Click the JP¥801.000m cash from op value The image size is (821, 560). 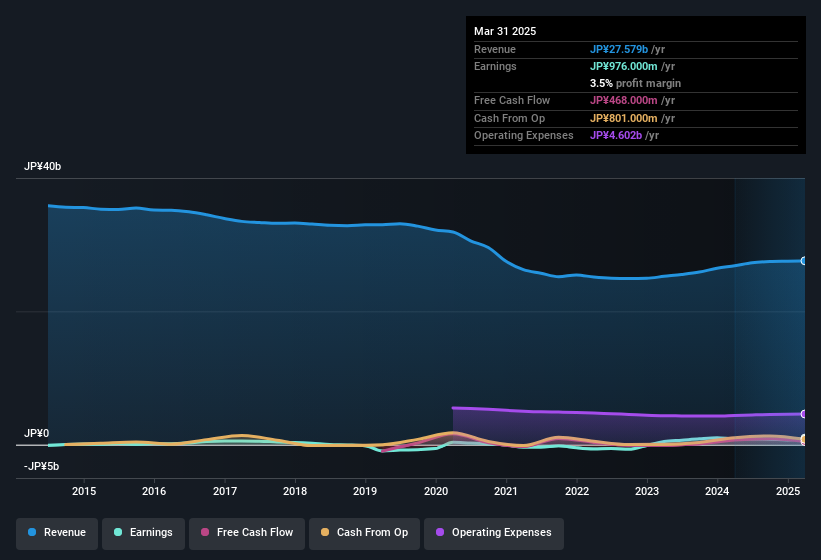coord(624,118)
